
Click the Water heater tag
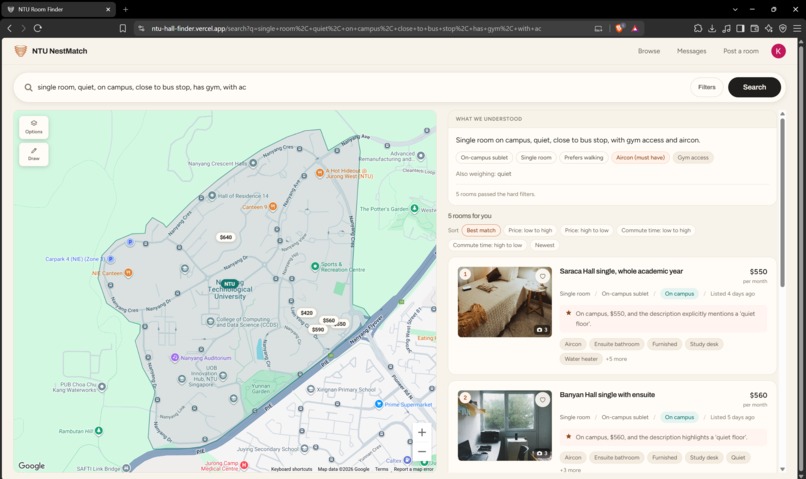coord(581,359)
